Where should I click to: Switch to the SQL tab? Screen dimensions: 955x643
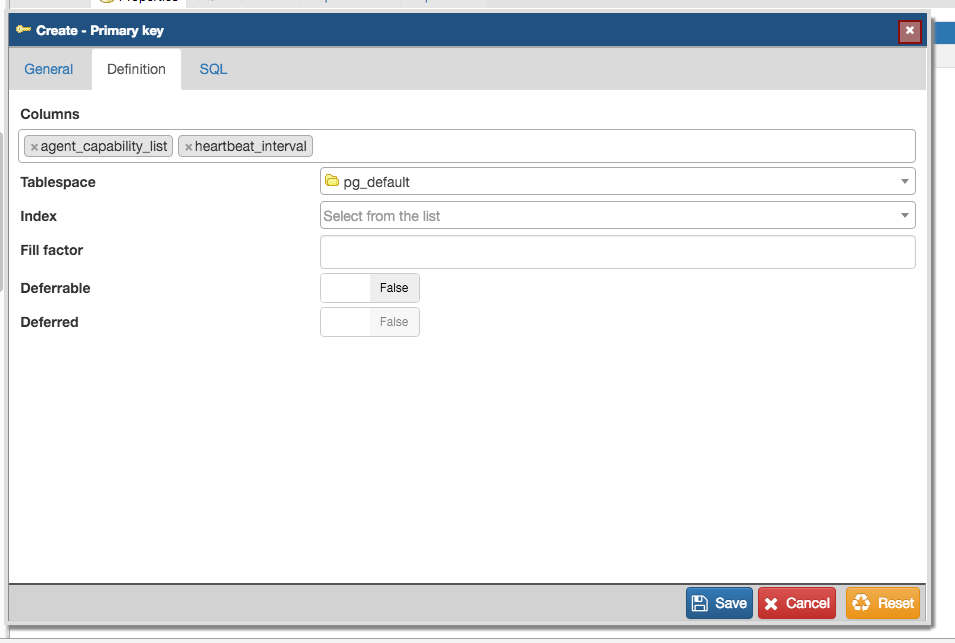pyautogui.click(x=213, y=69)
